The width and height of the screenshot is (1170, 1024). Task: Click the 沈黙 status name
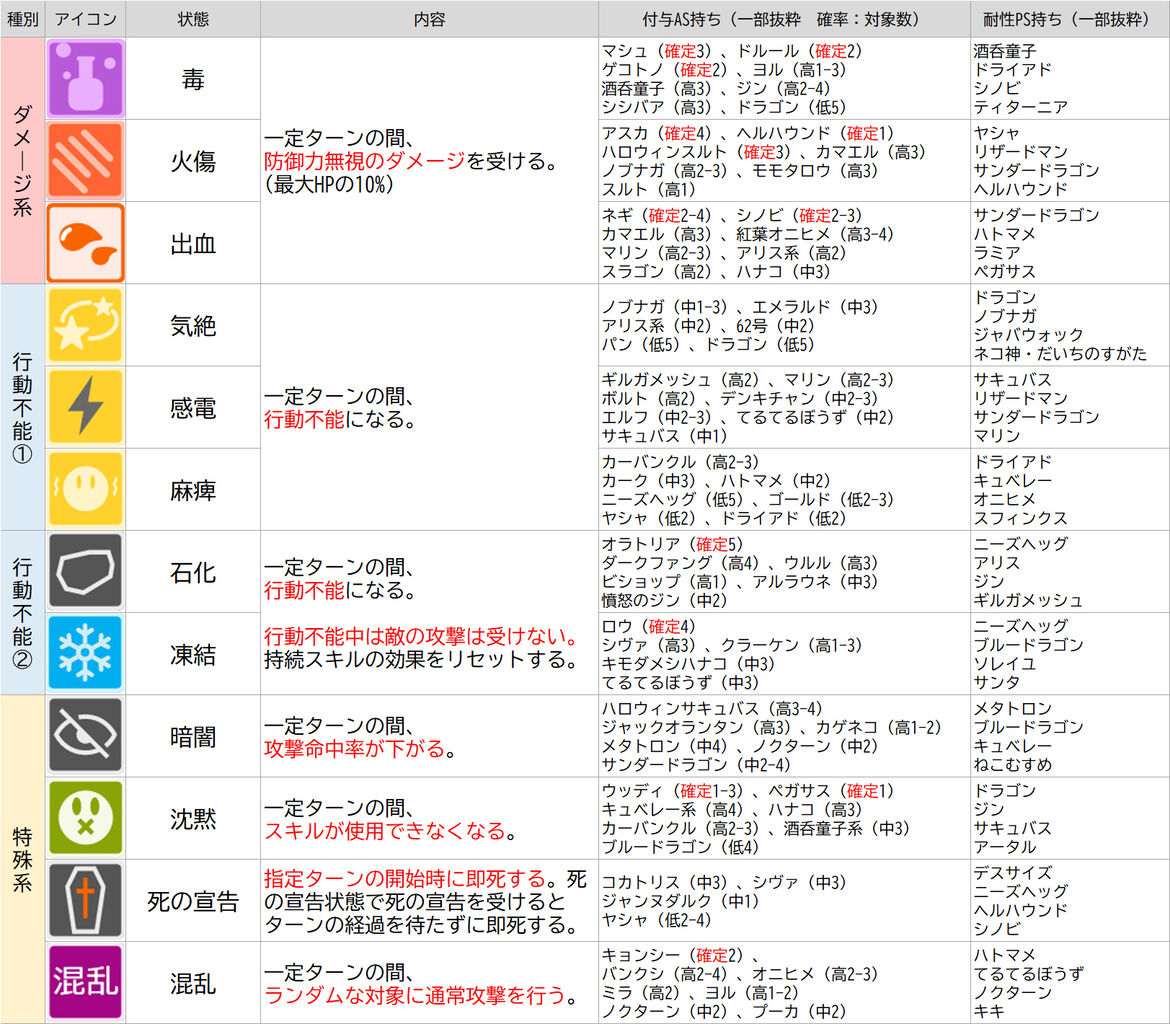coord(193,819)
